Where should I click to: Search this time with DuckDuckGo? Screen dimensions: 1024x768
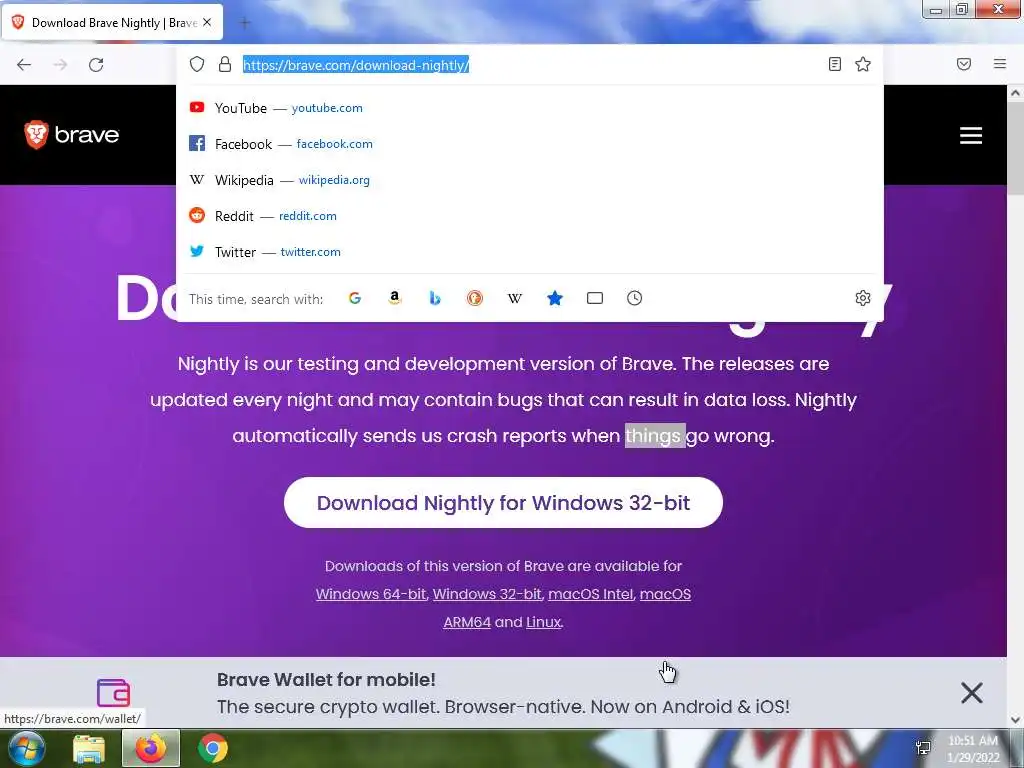coord(475,298)
